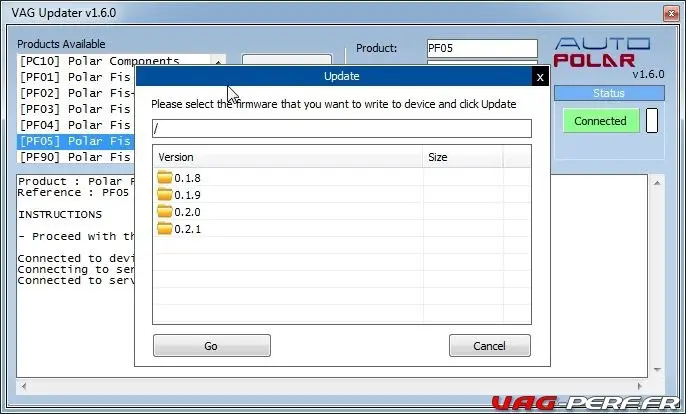Screen dimensions: 686x414
Task: Sort list by Version column header
Action: [288, 157]
